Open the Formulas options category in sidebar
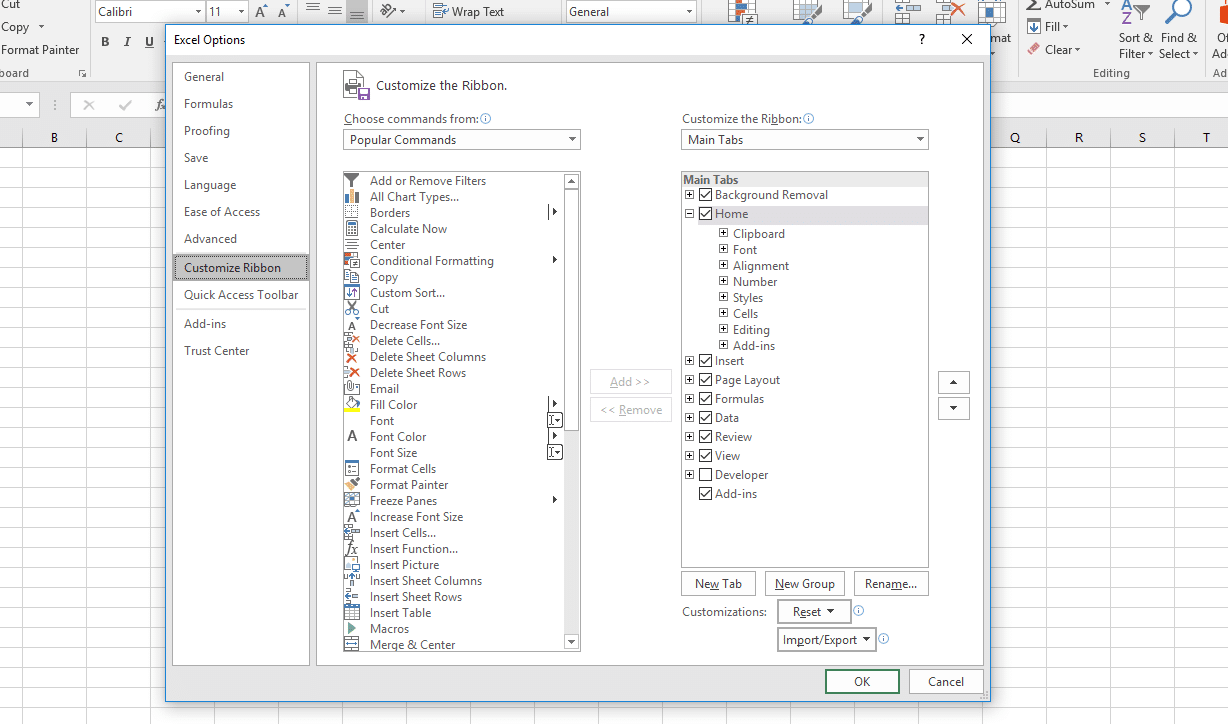1228x724 pixels. tap(208, 104)
